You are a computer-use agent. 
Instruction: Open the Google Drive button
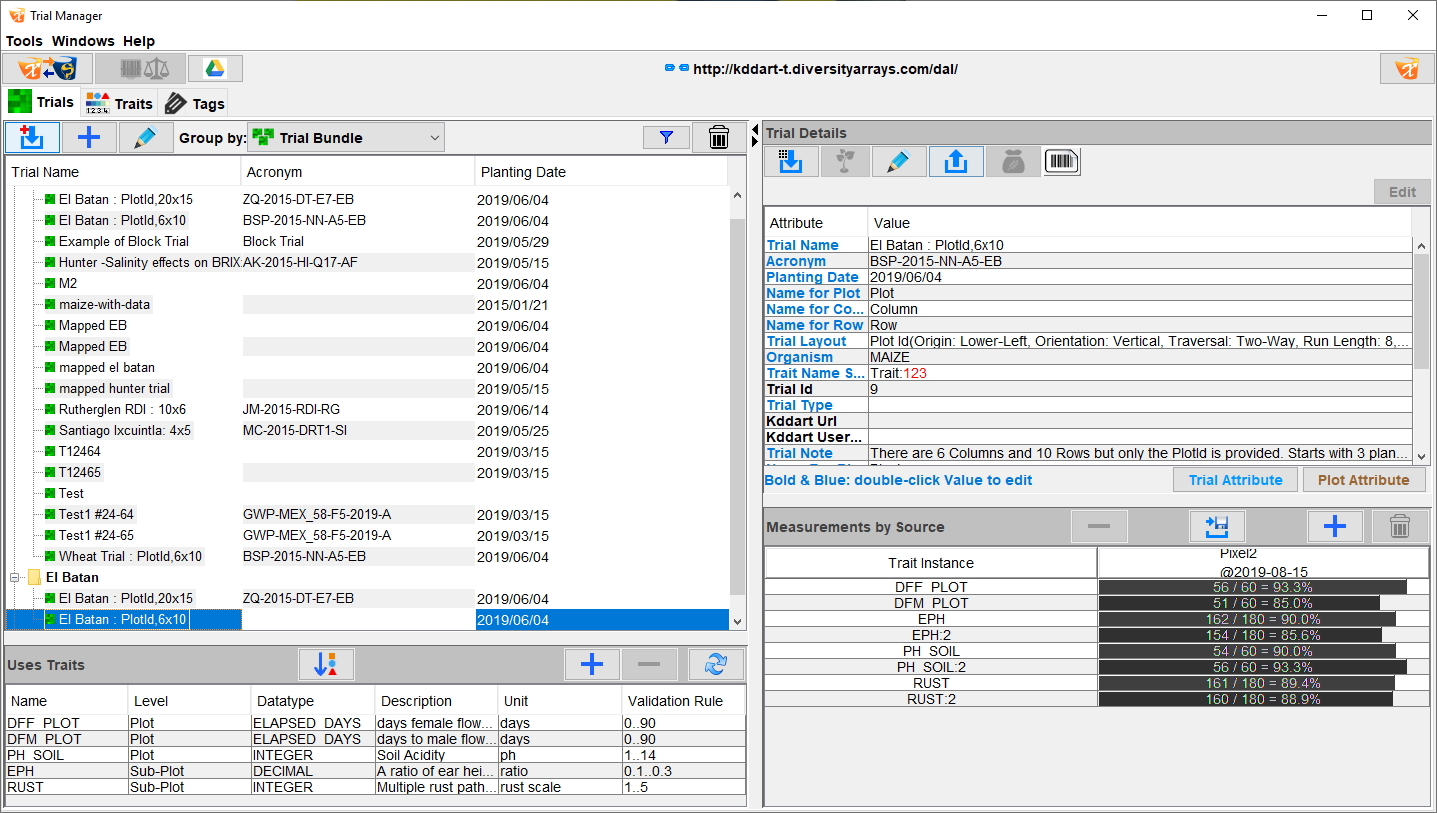tap(215, 69)
